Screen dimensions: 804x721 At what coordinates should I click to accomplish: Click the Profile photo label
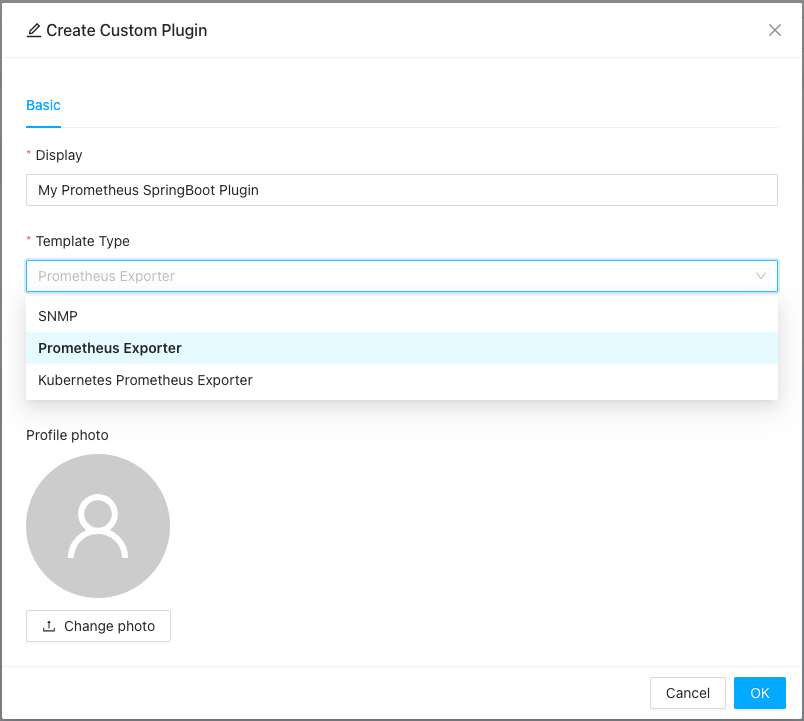(x=67, y=435)
